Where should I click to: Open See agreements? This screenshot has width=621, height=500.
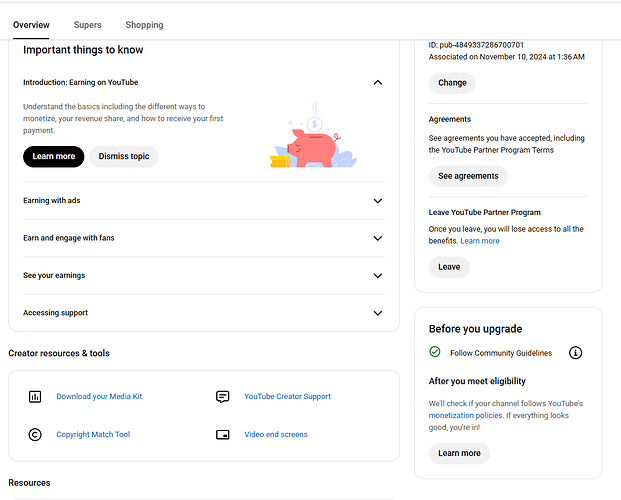coord(468,176)
